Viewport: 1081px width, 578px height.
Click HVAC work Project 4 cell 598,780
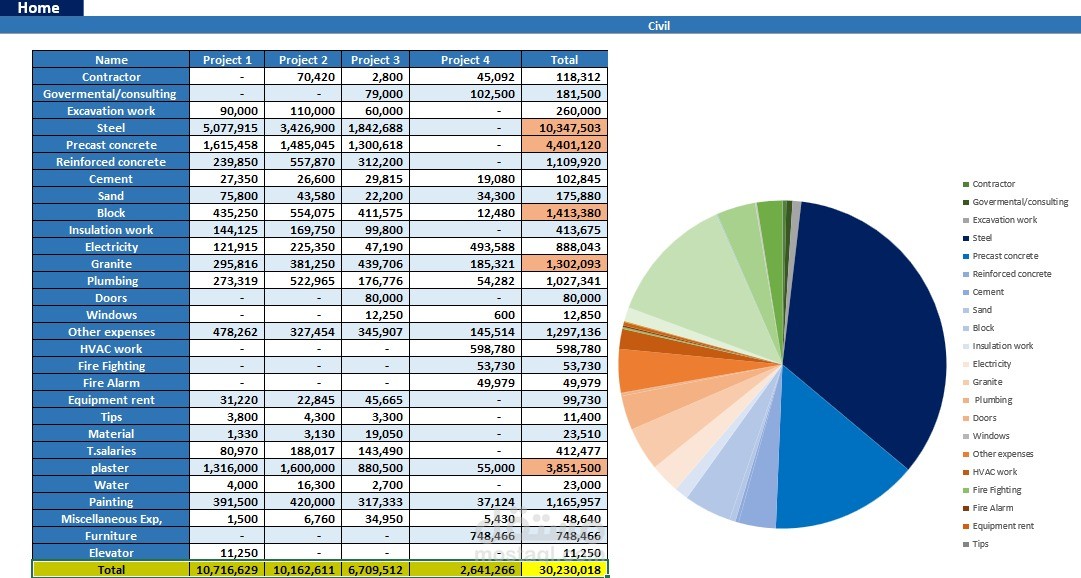pos(465,349)
